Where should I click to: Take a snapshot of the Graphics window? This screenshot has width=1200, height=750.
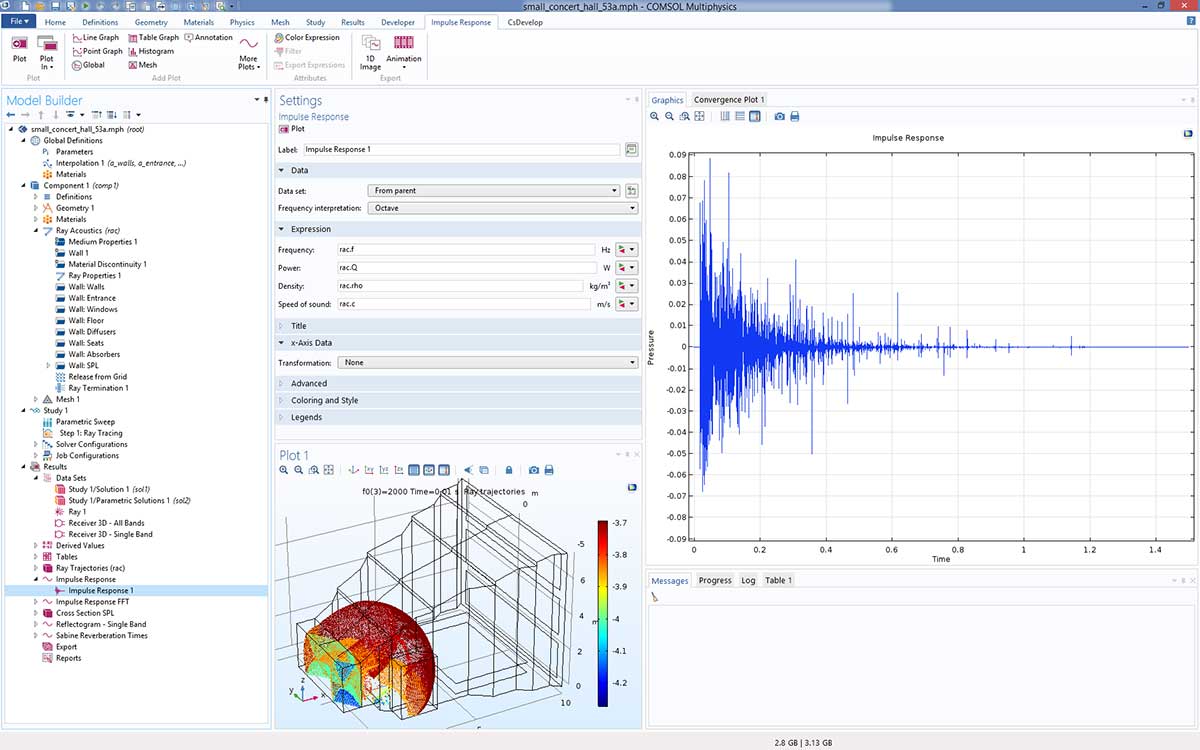[779, 117]
